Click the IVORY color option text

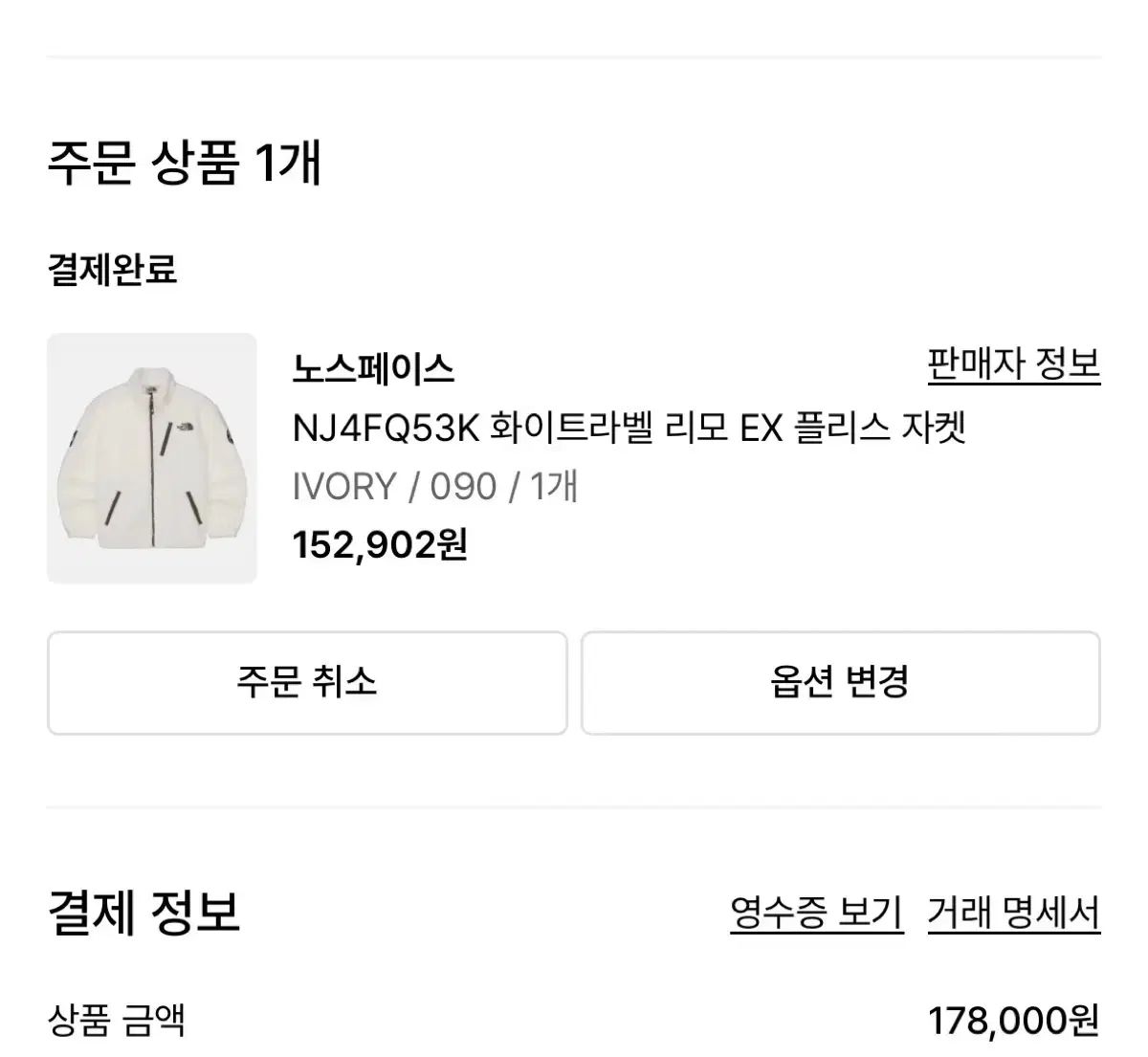point(344,487)
